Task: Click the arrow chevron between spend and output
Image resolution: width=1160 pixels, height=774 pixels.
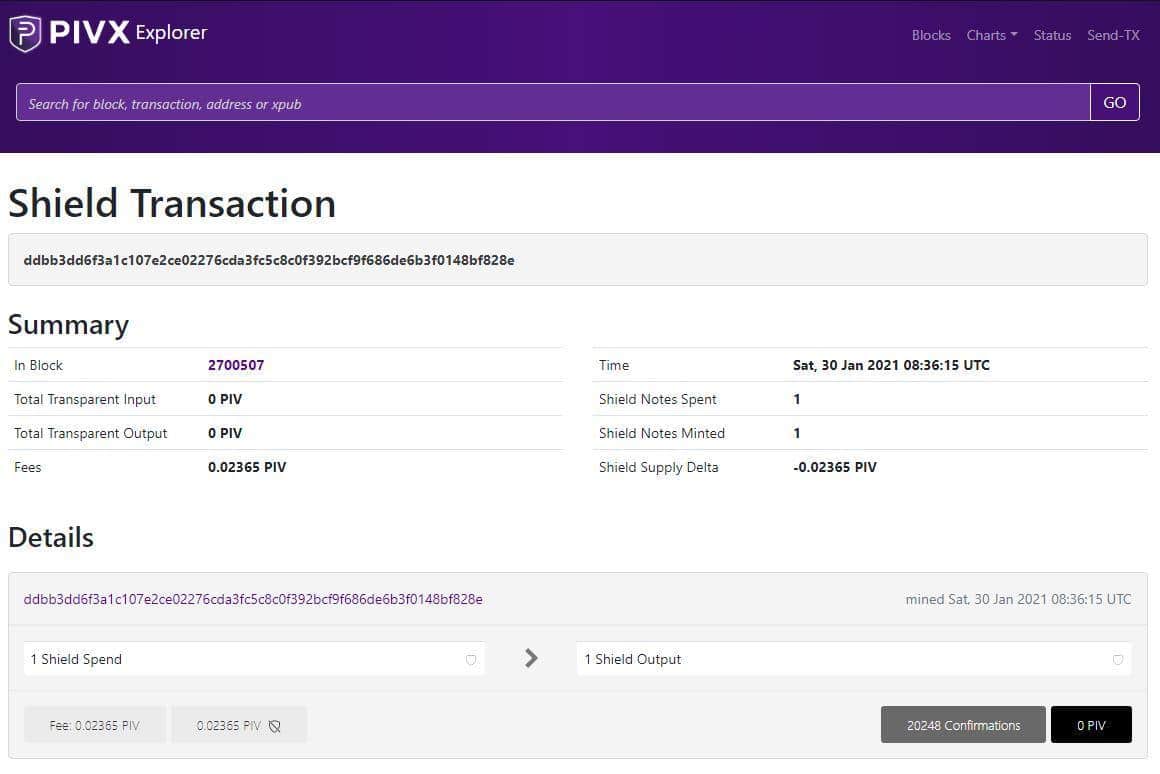Action: 531,658
